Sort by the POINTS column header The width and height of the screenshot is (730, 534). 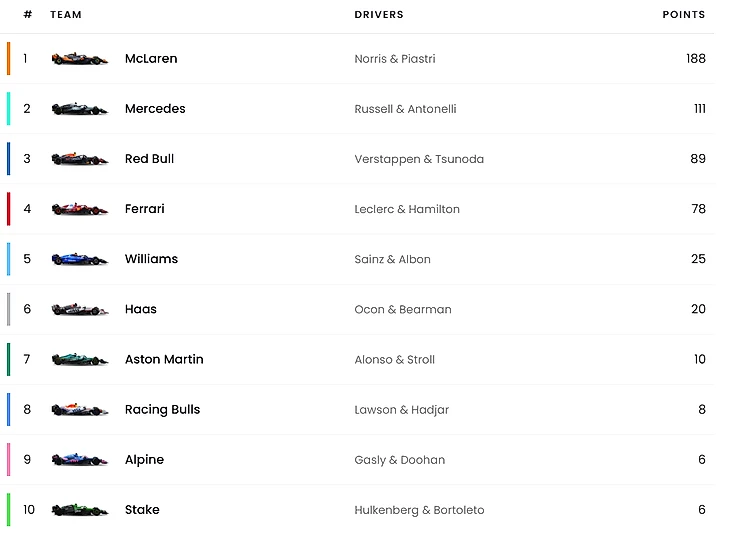683,15
